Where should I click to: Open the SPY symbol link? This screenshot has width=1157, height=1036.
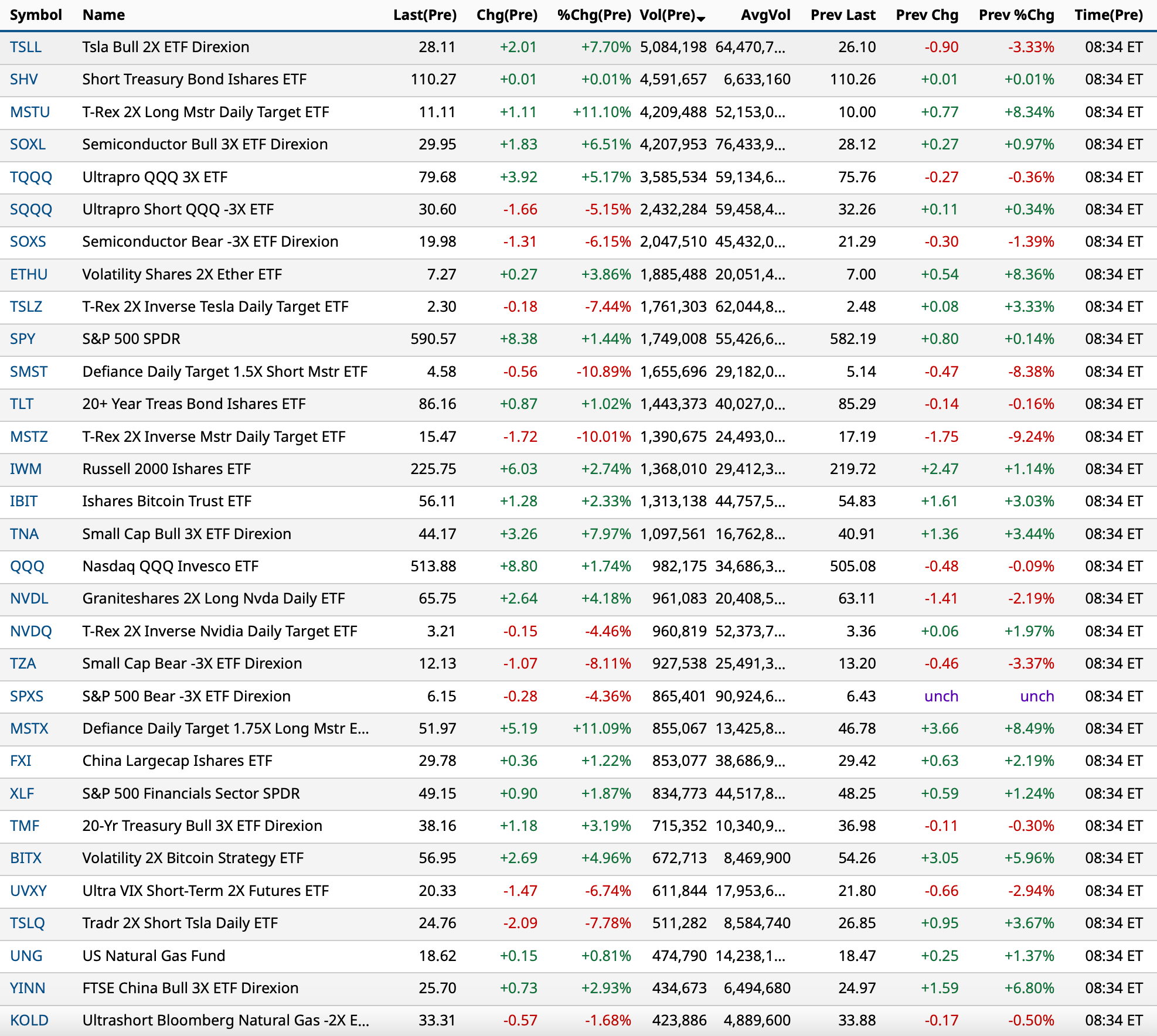click(x=23, y=339)
